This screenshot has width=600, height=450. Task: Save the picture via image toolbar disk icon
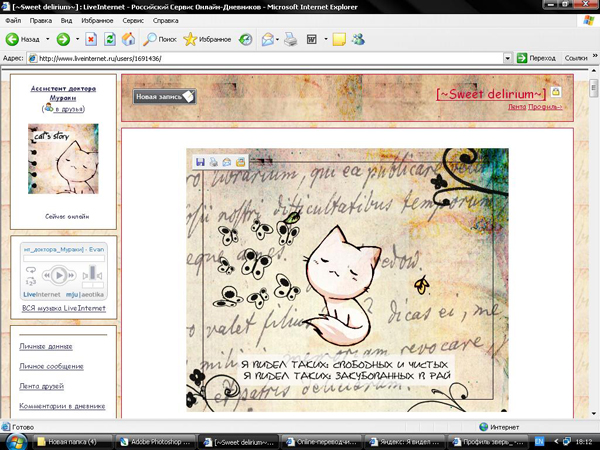click(x=200, y=162)
